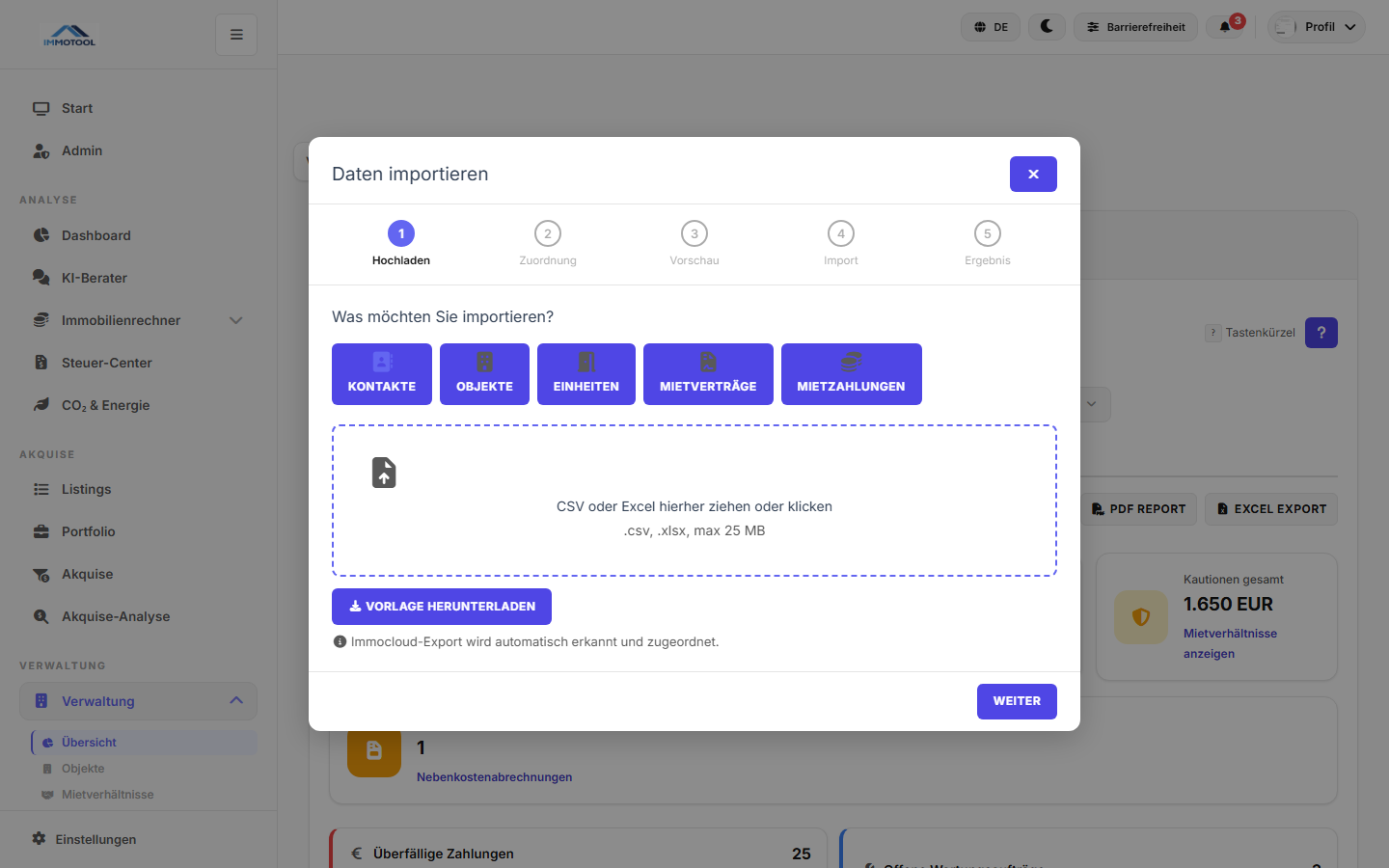The width and height of the screenshot is (1389, 868).
Task: Expand the Immobilienrechner submenu
Action: tap(235, 320)
